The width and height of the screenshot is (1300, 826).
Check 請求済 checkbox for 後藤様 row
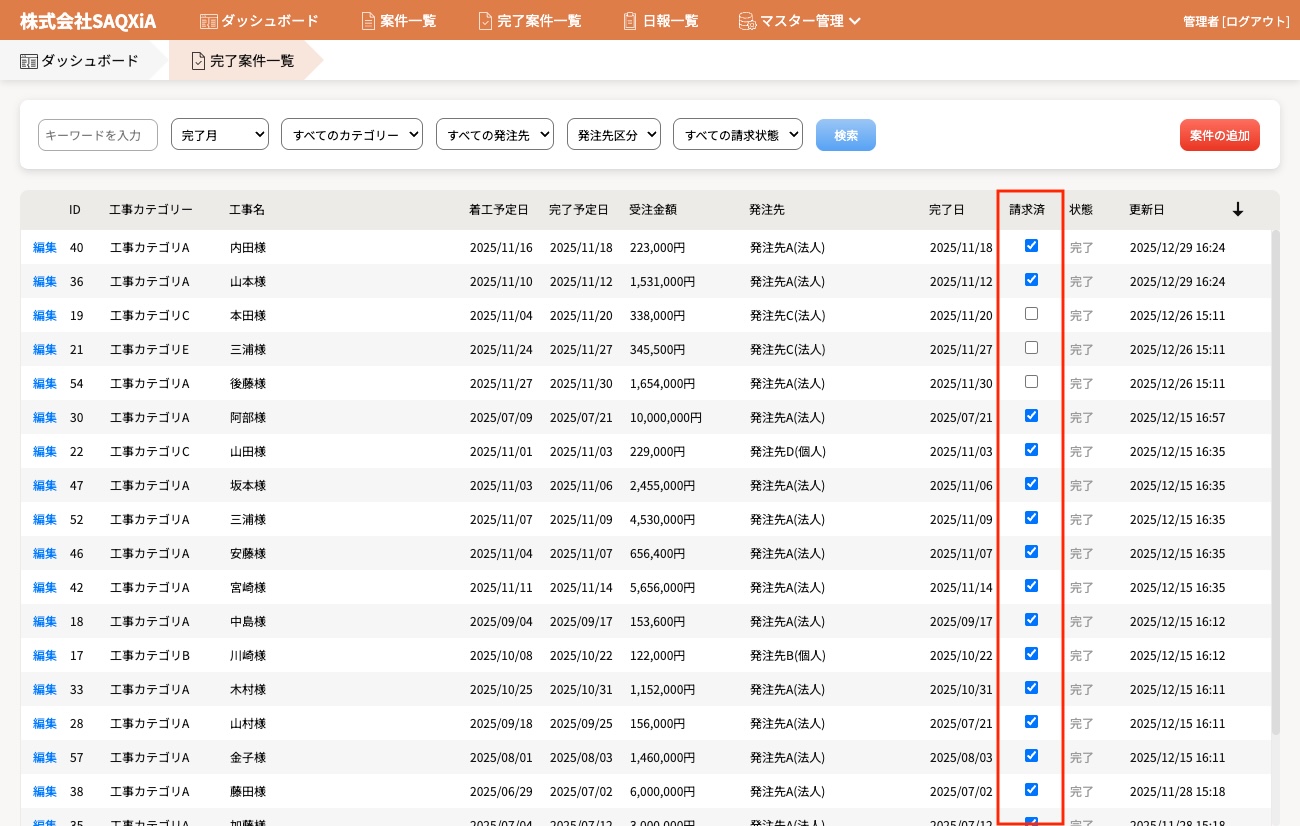coord(1031,382)
